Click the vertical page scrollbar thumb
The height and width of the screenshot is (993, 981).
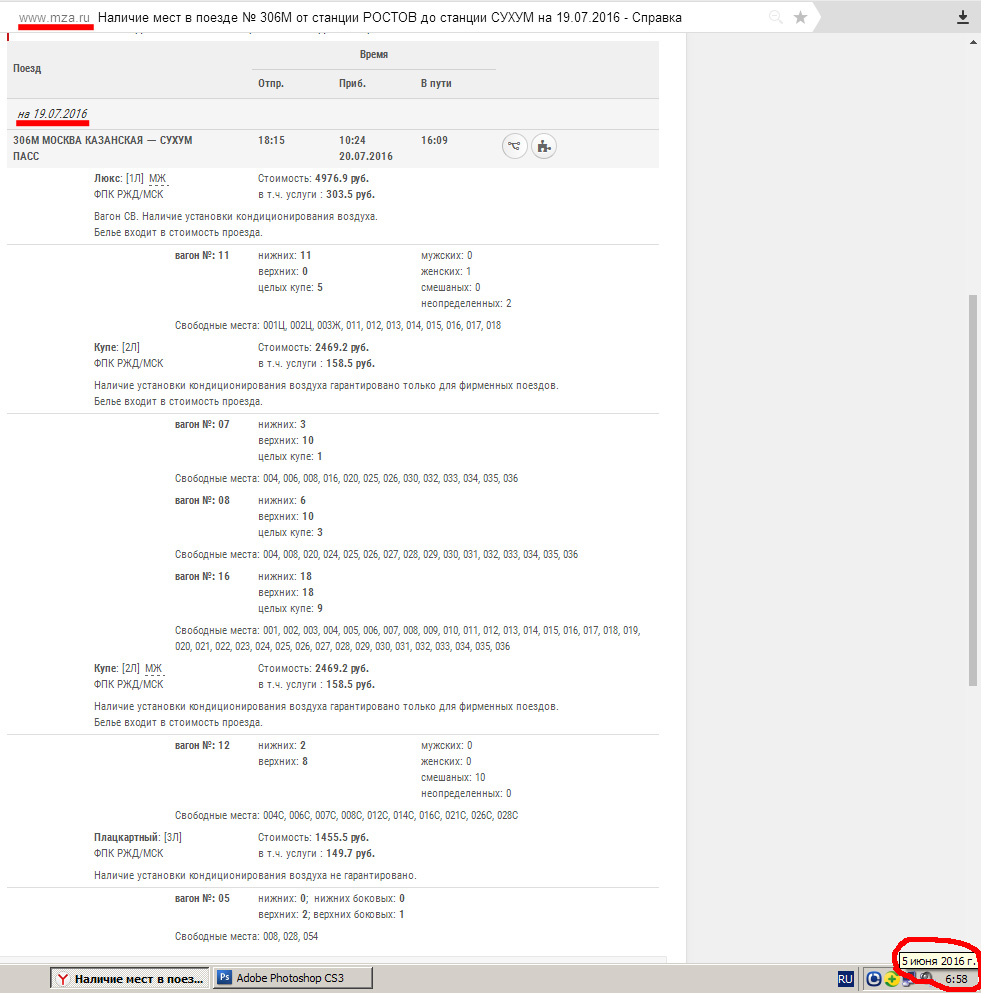pyautogui.click(x=973, y=490)
